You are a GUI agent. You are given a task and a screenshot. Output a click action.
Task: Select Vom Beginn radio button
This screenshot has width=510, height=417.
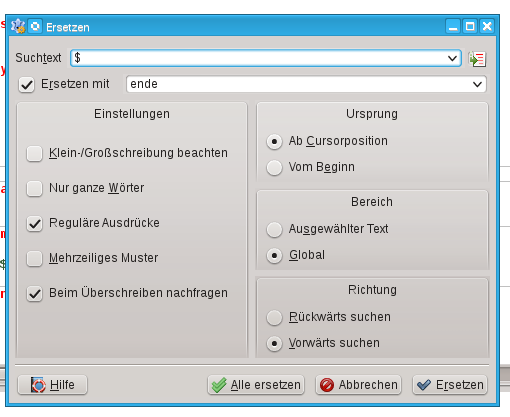(274, 167)
